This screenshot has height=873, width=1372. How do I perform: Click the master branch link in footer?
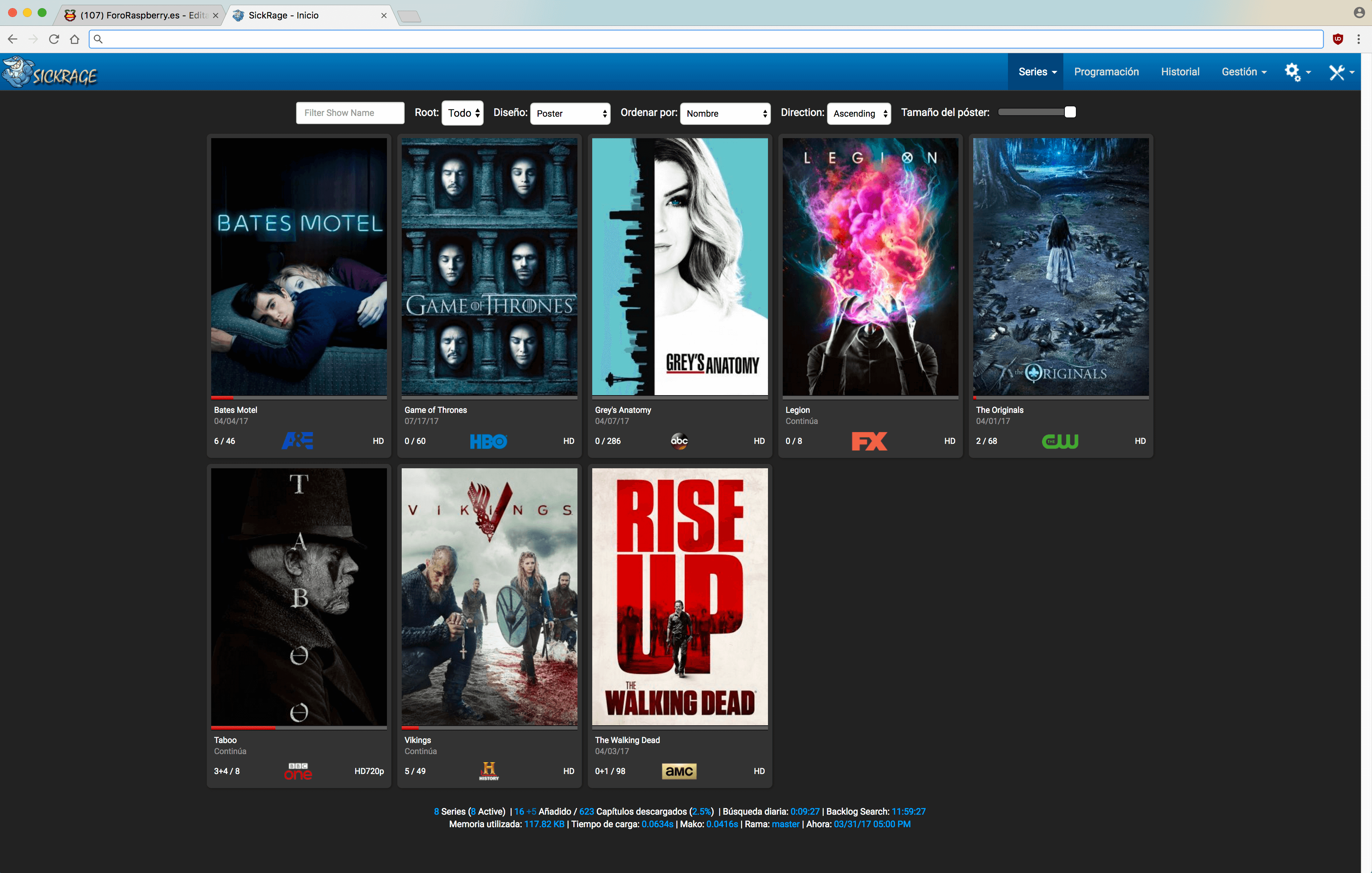pyautogui.click(x=785, y=824)
